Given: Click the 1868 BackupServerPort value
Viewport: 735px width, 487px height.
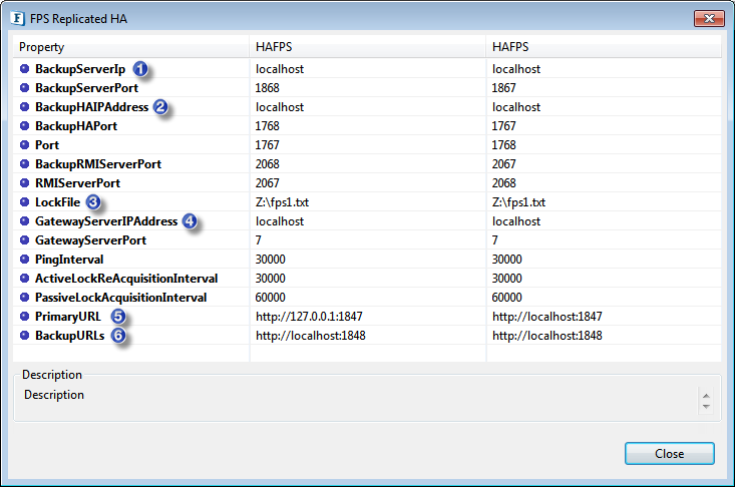Looking at the screenshot, I should tap(267, 88).
